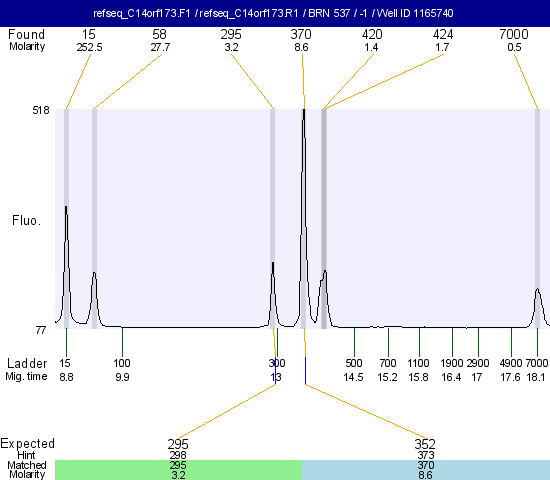Click the Found 420 peak label
Screen dimensions: 550x480
pyautogui.click(x=372, y=35)
